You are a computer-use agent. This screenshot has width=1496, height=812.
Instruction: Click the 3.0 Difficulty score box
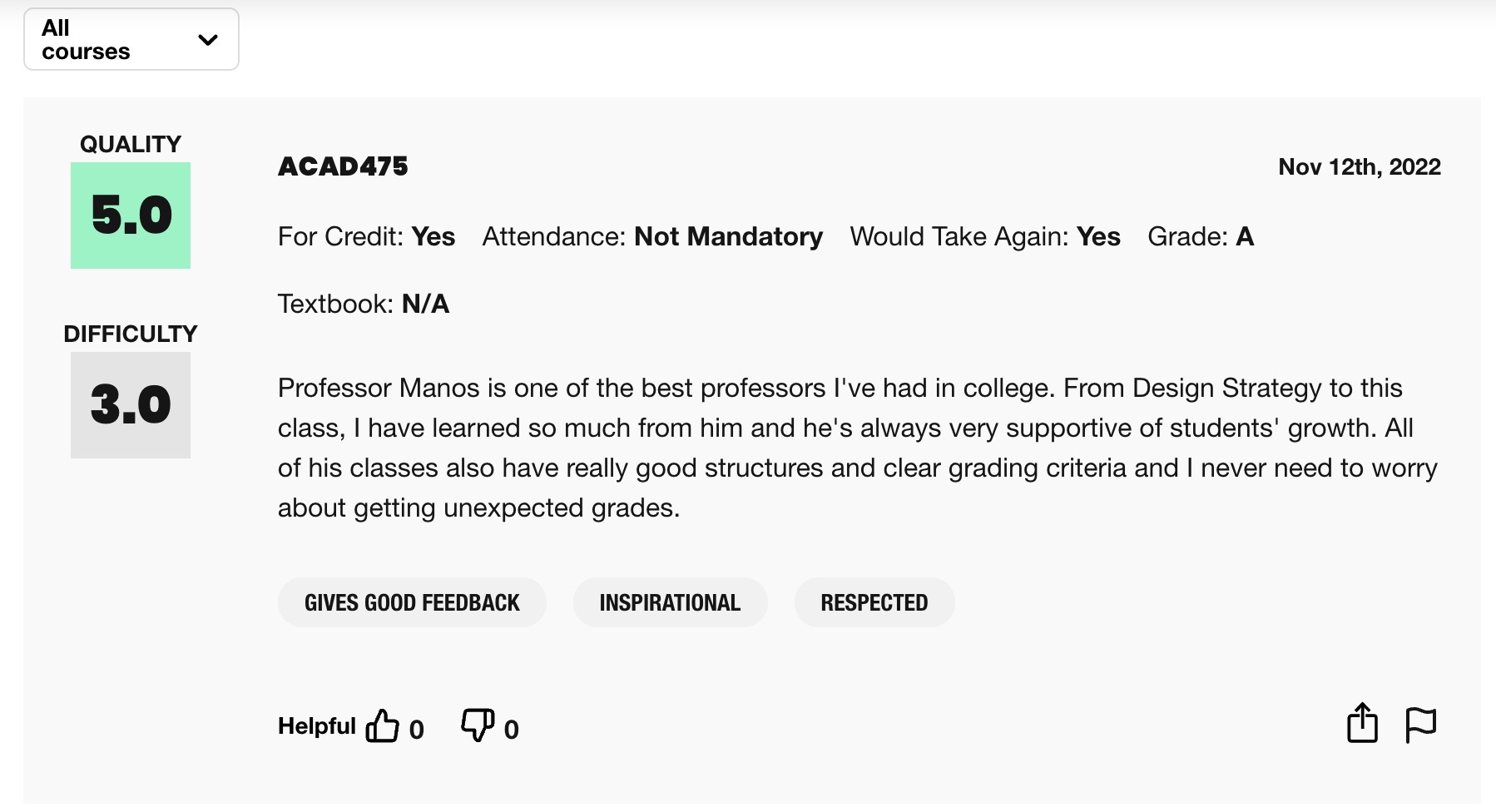[130, 405]
